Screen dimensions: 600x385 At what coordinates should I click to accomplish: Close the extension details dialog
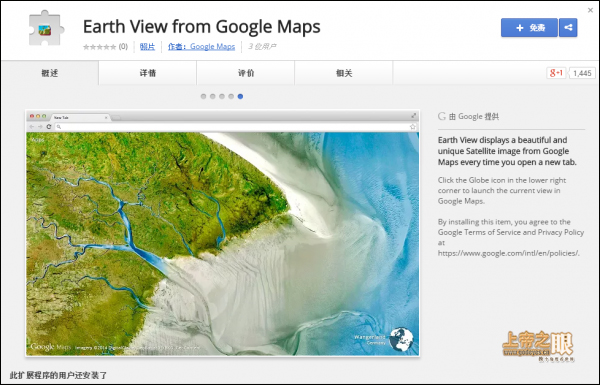(590, 10)
